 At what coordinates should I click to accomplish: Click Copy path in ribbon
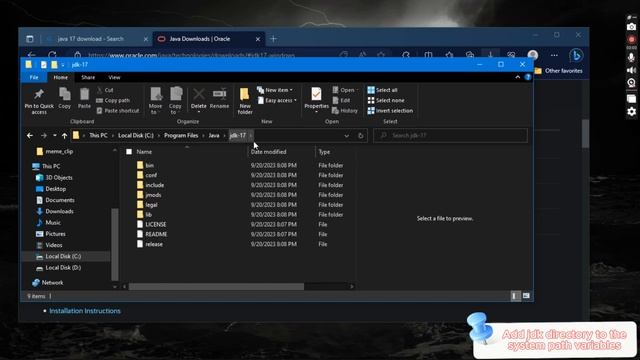click(x=113, y=100)
